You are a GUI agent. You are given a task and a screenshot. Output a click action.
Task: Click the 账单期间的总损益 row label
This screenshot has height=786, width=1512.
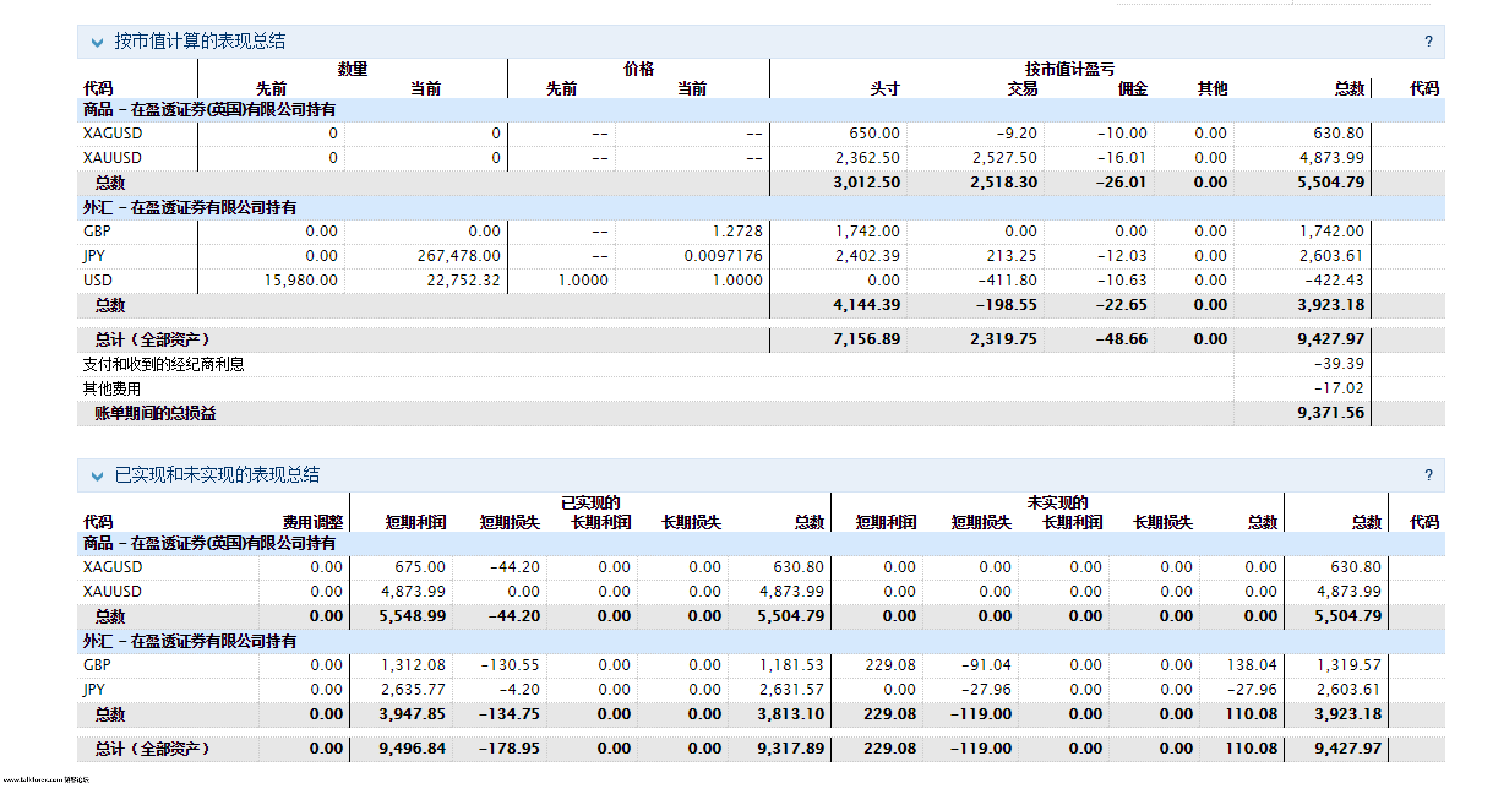pos(155,414)
